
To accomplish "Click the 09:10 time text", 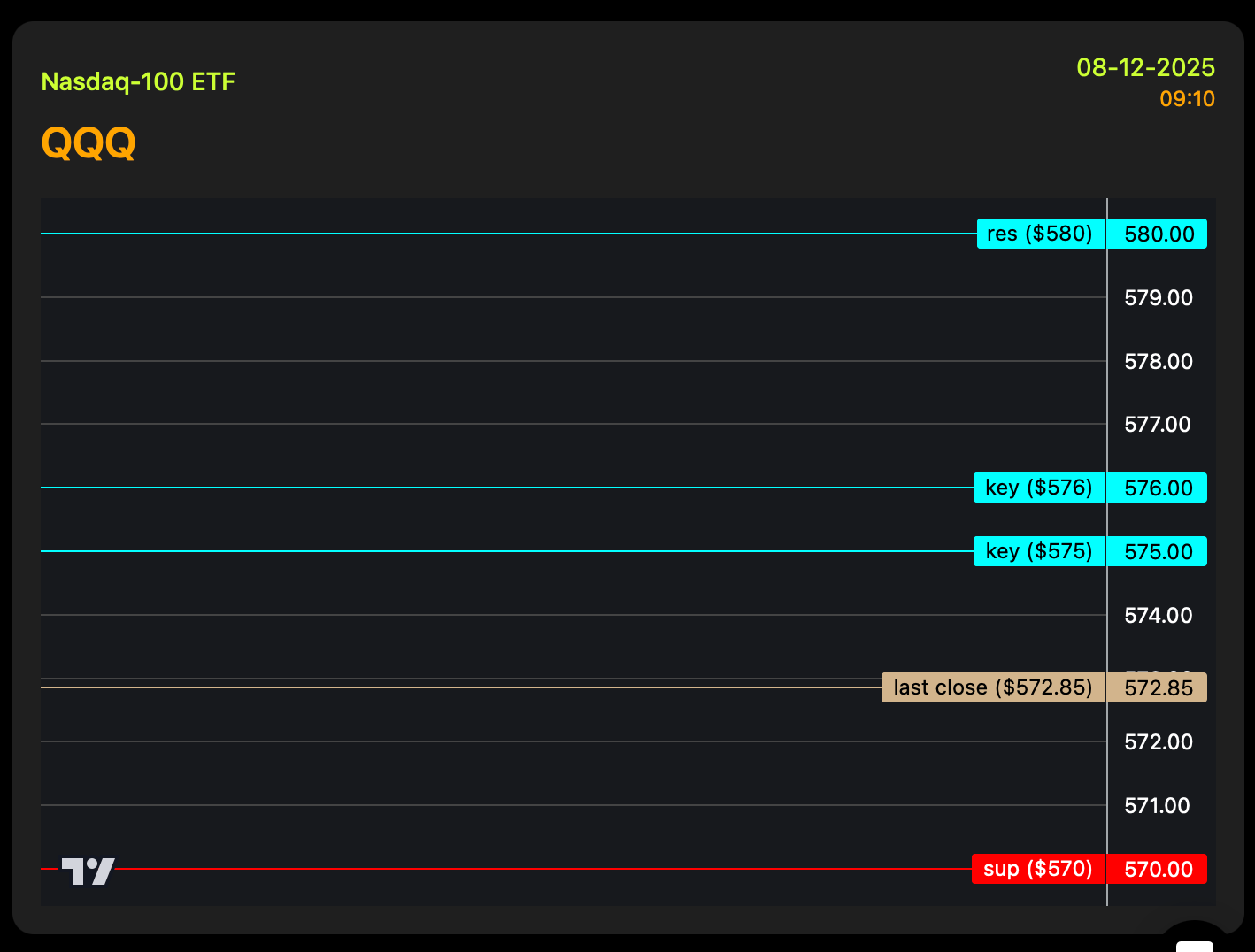I will point(1187,99).
